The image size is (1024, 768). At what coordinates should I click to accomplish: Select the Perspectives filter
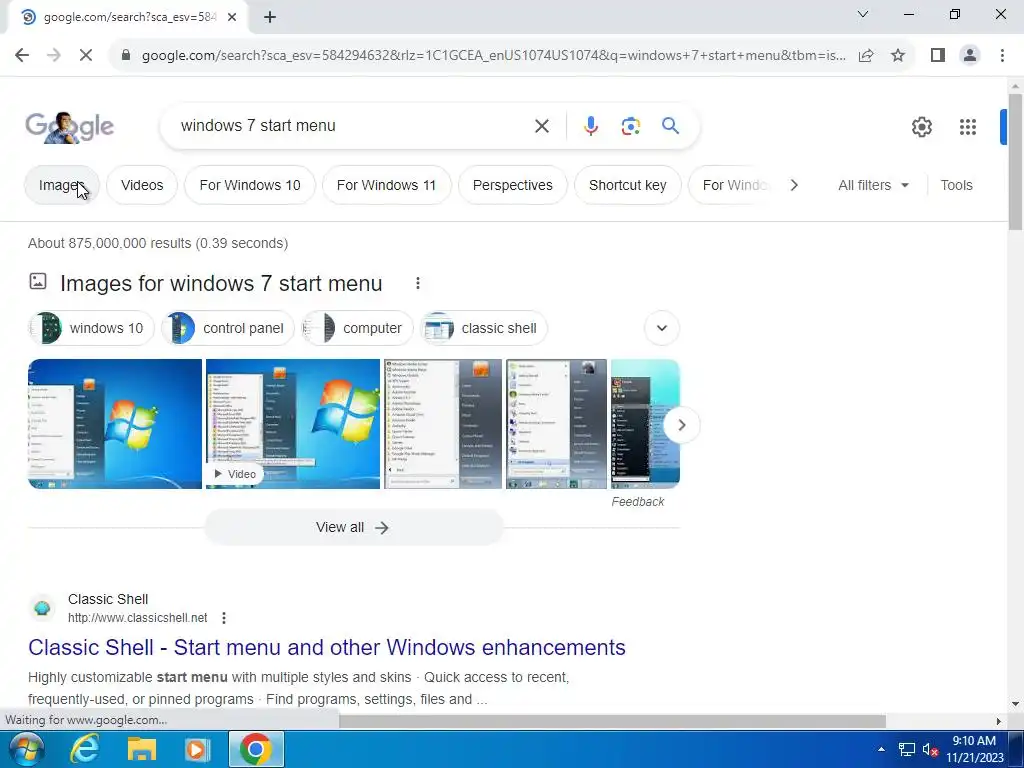click(513, 185)
